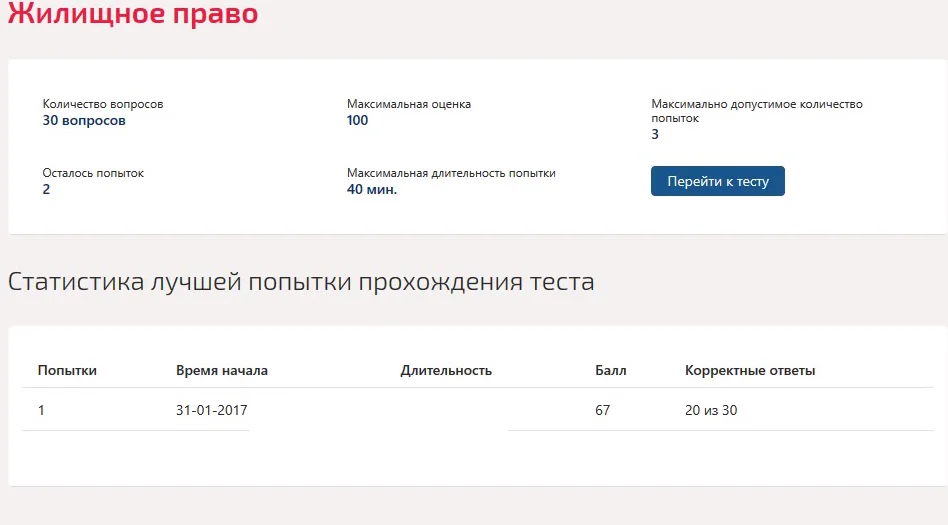This screenshot has width=948, height=525.
Task: Click the 'Количество вопросов' label
Action: click(x=103, y=104)
